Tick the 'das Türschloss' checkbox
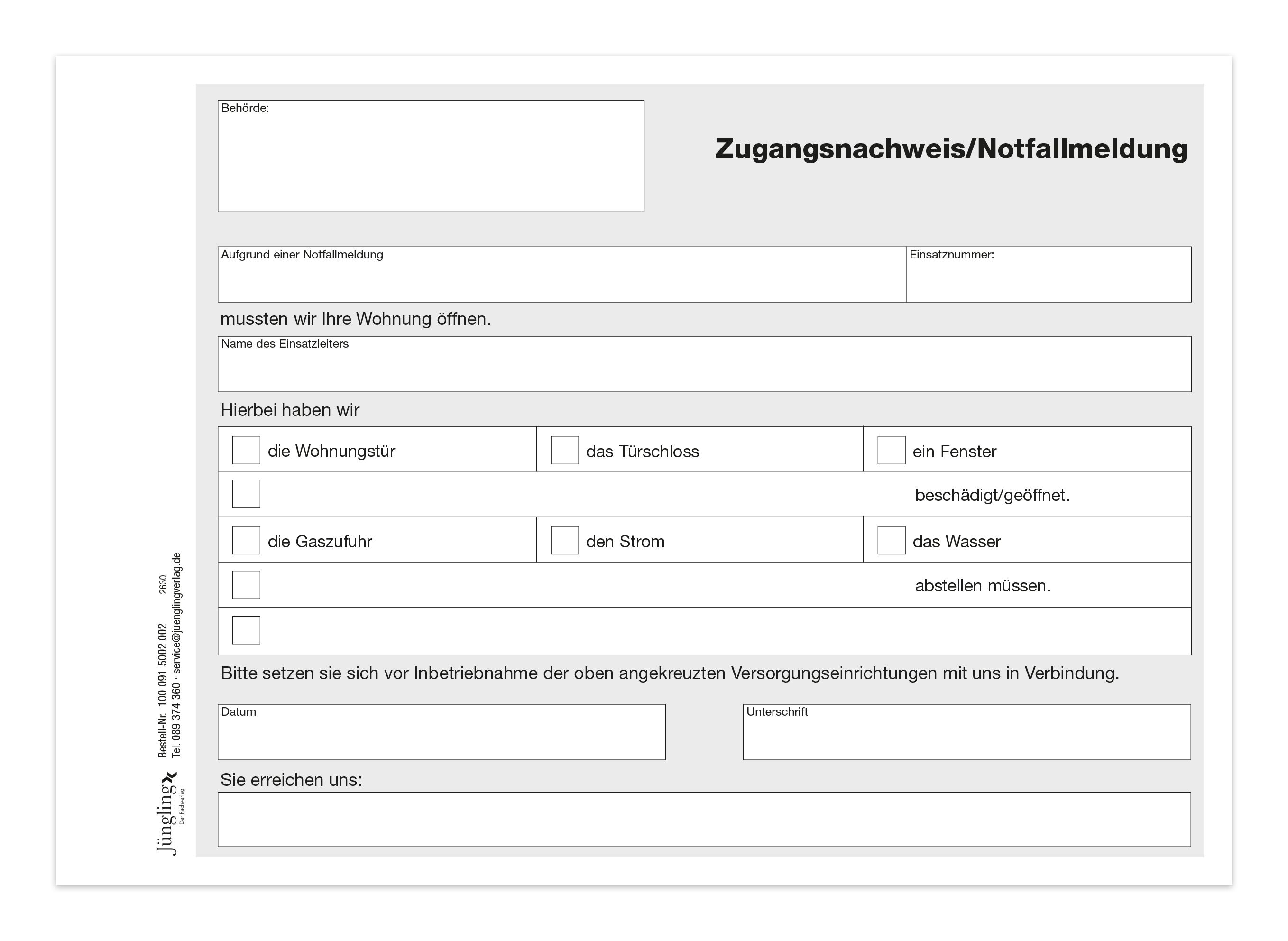 coord(564,450)
